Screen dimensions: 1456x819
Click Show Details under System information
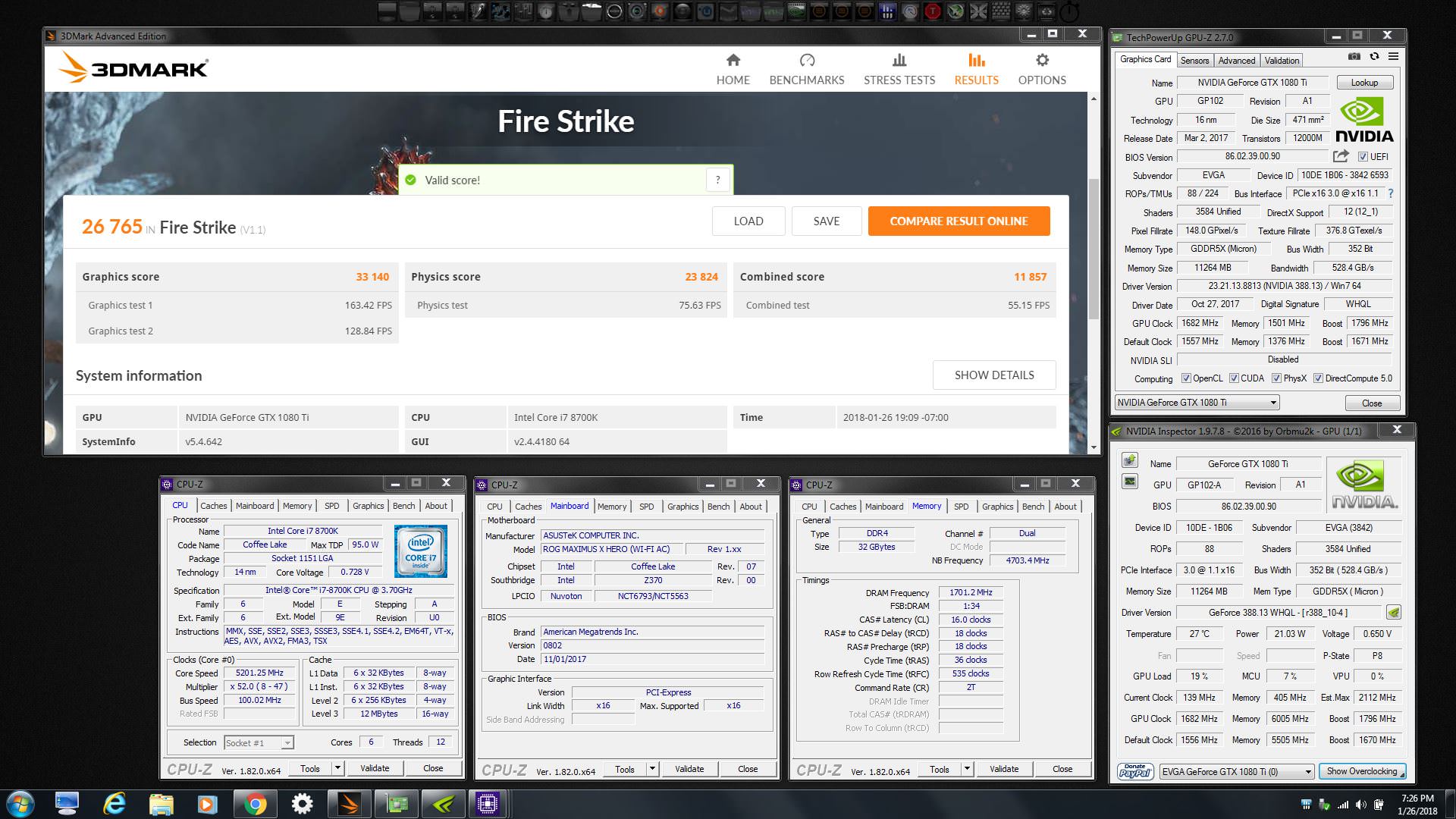click(994, 375)
